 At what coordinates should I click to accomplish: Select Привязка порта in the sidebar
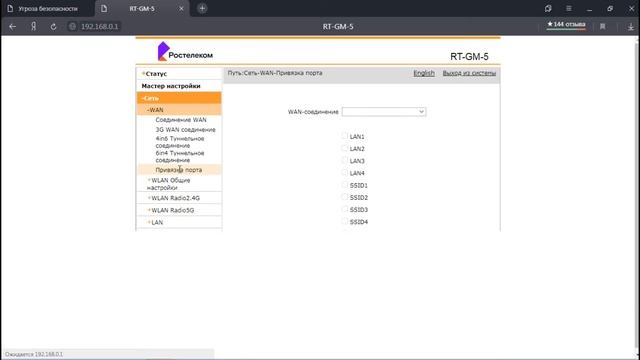179,170
